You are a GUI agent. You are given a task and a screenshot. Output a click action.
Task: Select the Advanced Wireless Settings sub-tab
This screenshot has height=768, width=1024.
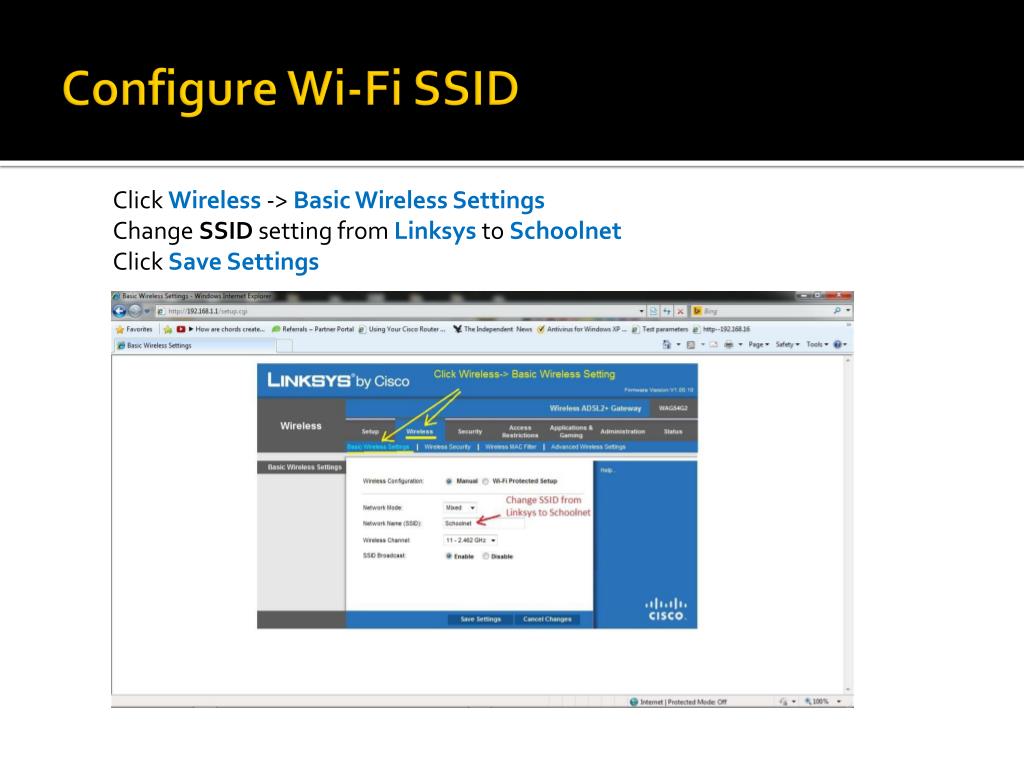pyautogui.click(x=588, y=447)
